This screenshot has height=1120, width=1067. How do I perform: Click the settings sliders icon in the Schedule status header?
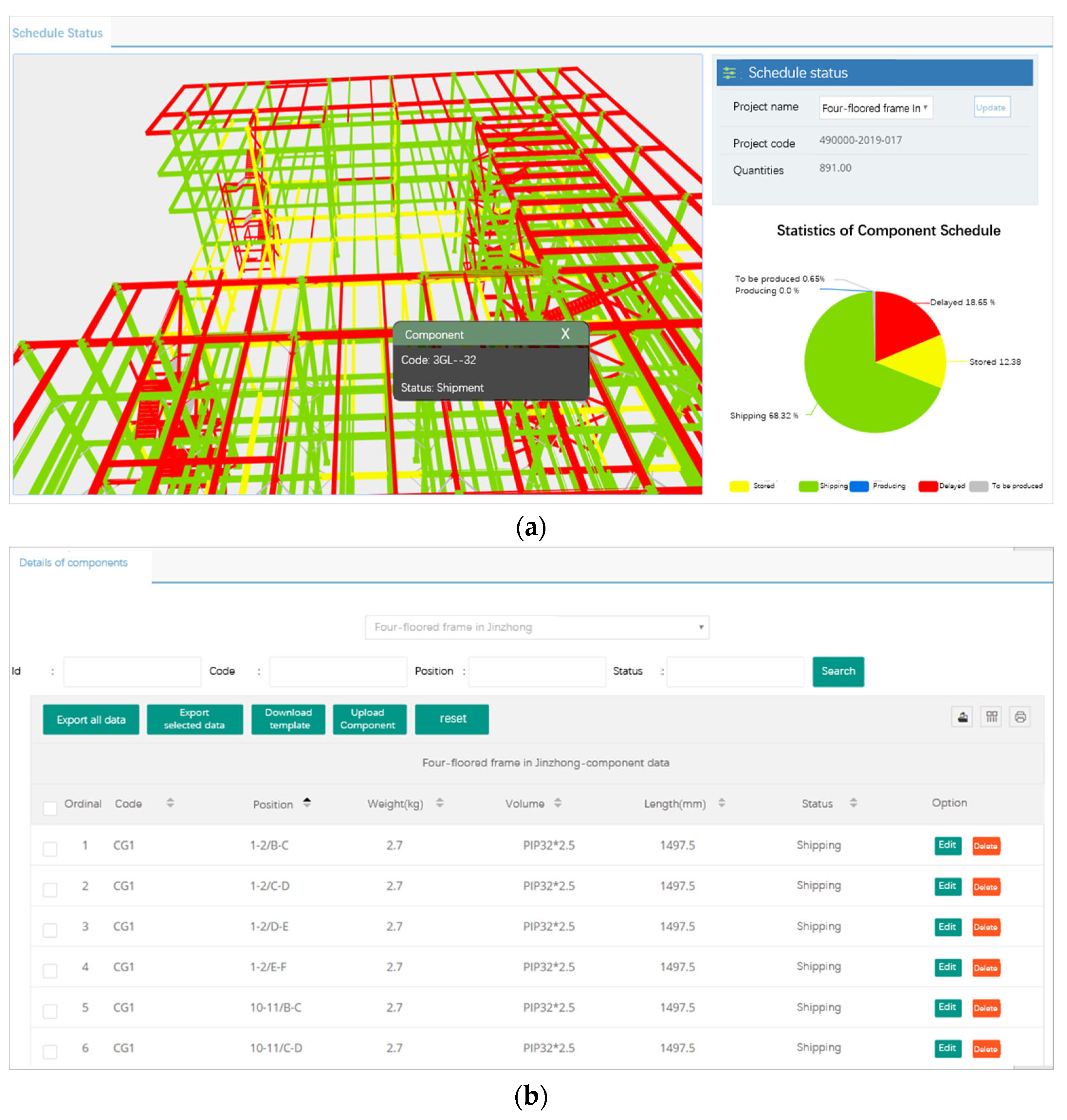(x=728, y=73)
